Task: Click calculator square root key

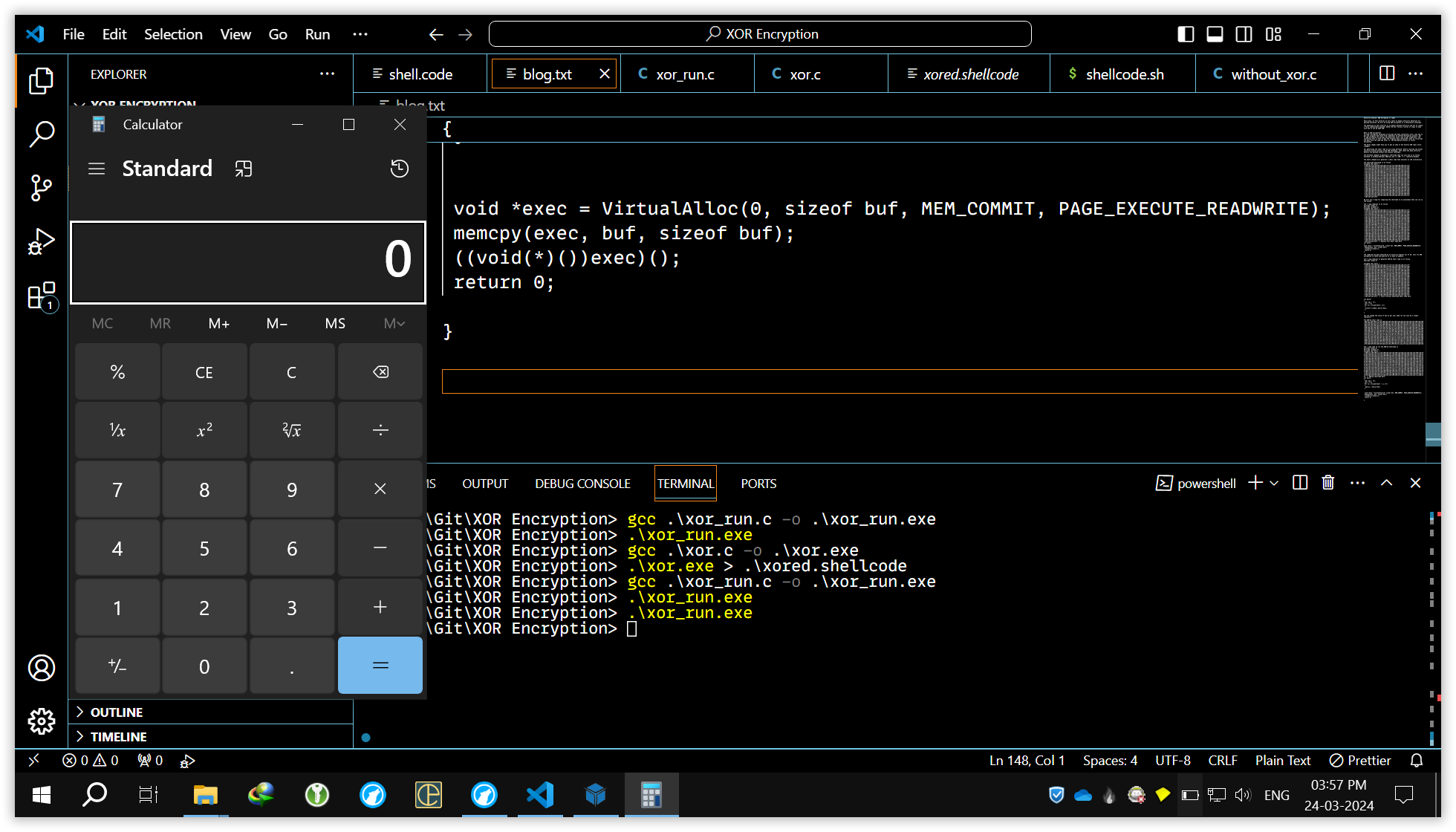Action: tap(292, 430)
